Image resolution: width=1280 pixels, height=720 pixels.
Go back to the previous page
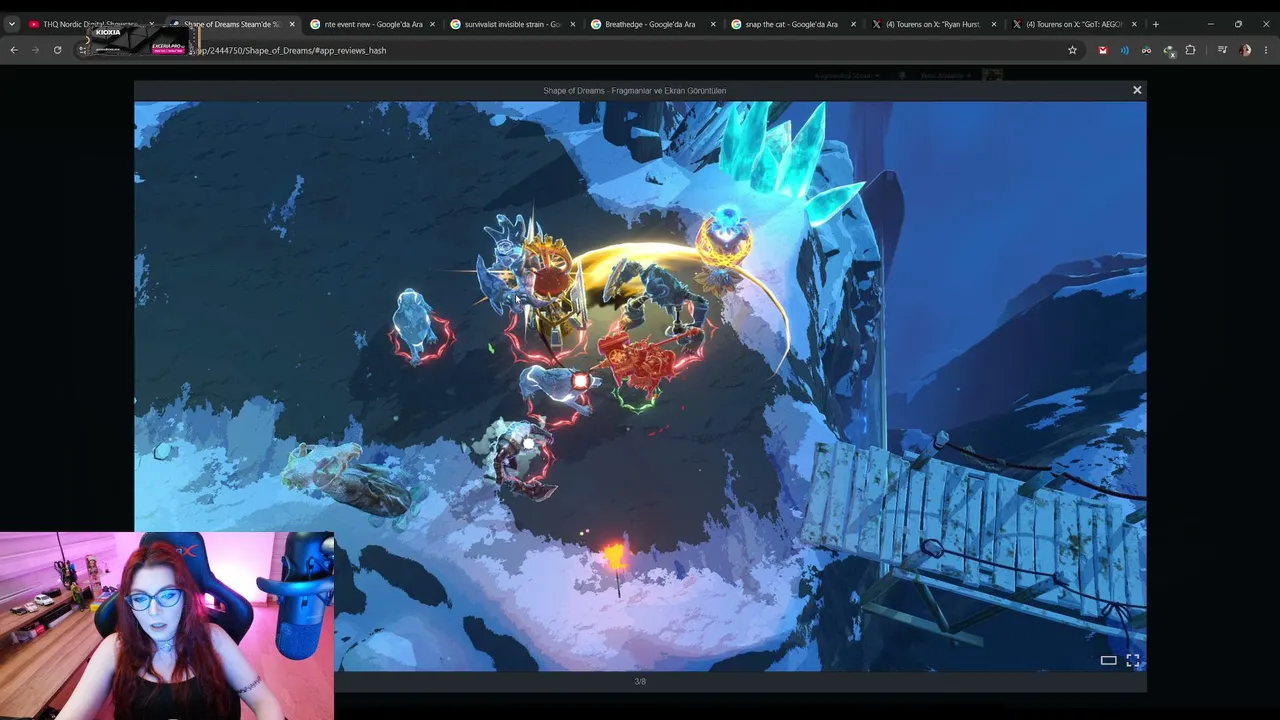tap(14, 50)
